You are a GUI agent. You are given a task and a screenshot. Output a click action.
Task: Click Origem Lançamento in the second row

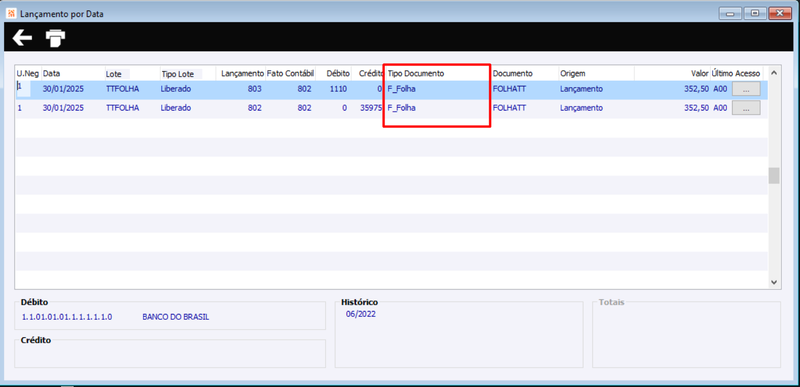581,108
